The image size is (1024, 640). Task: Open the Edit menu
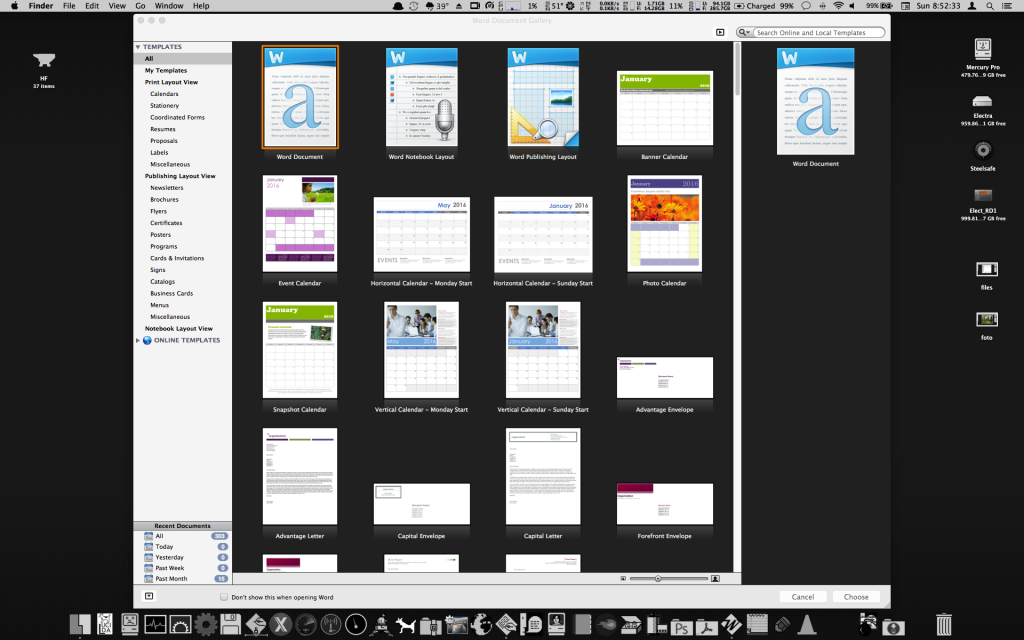pos(92,6)
